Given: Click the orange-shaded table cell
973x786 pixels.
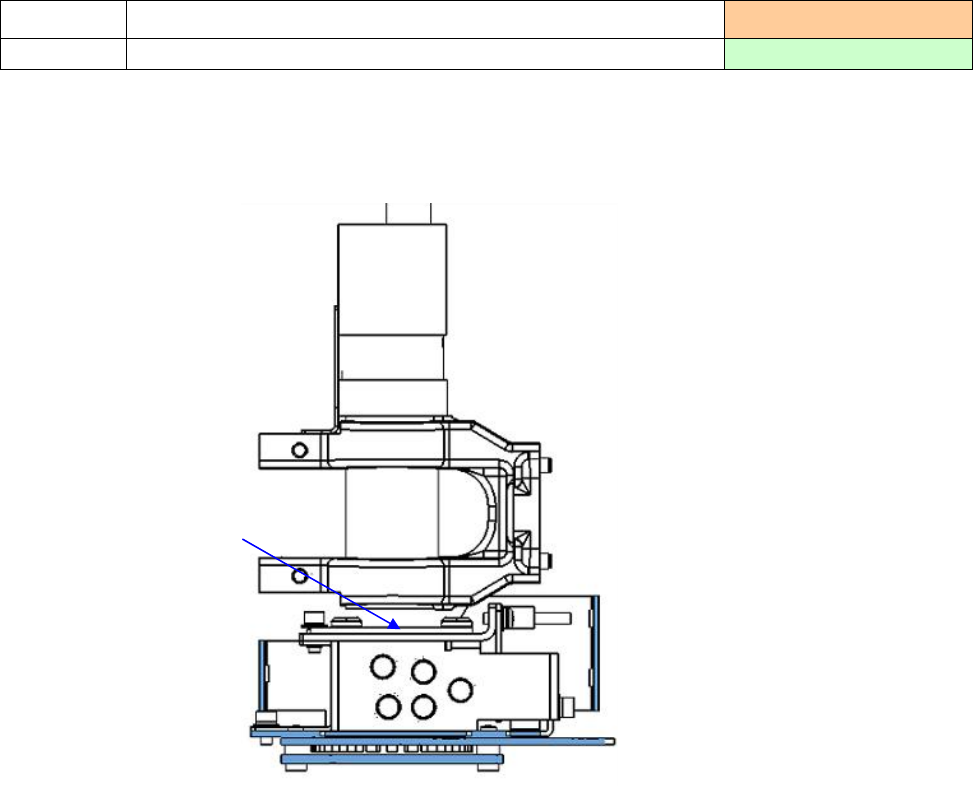Looking at the screenshot, I should click(848, 19).
